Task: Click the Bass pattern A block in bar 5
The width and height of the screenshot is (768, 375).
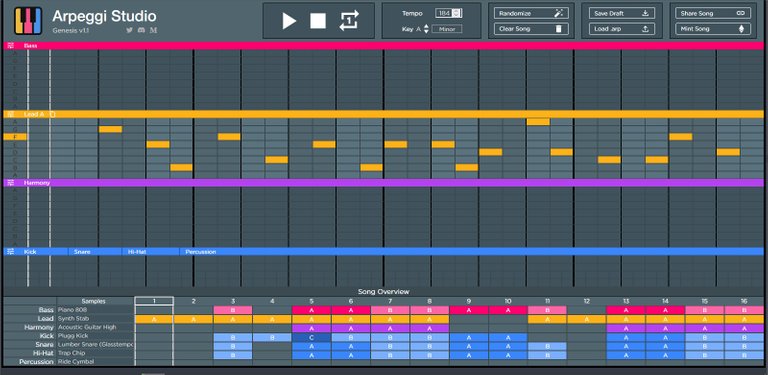Action: point(312,310)
